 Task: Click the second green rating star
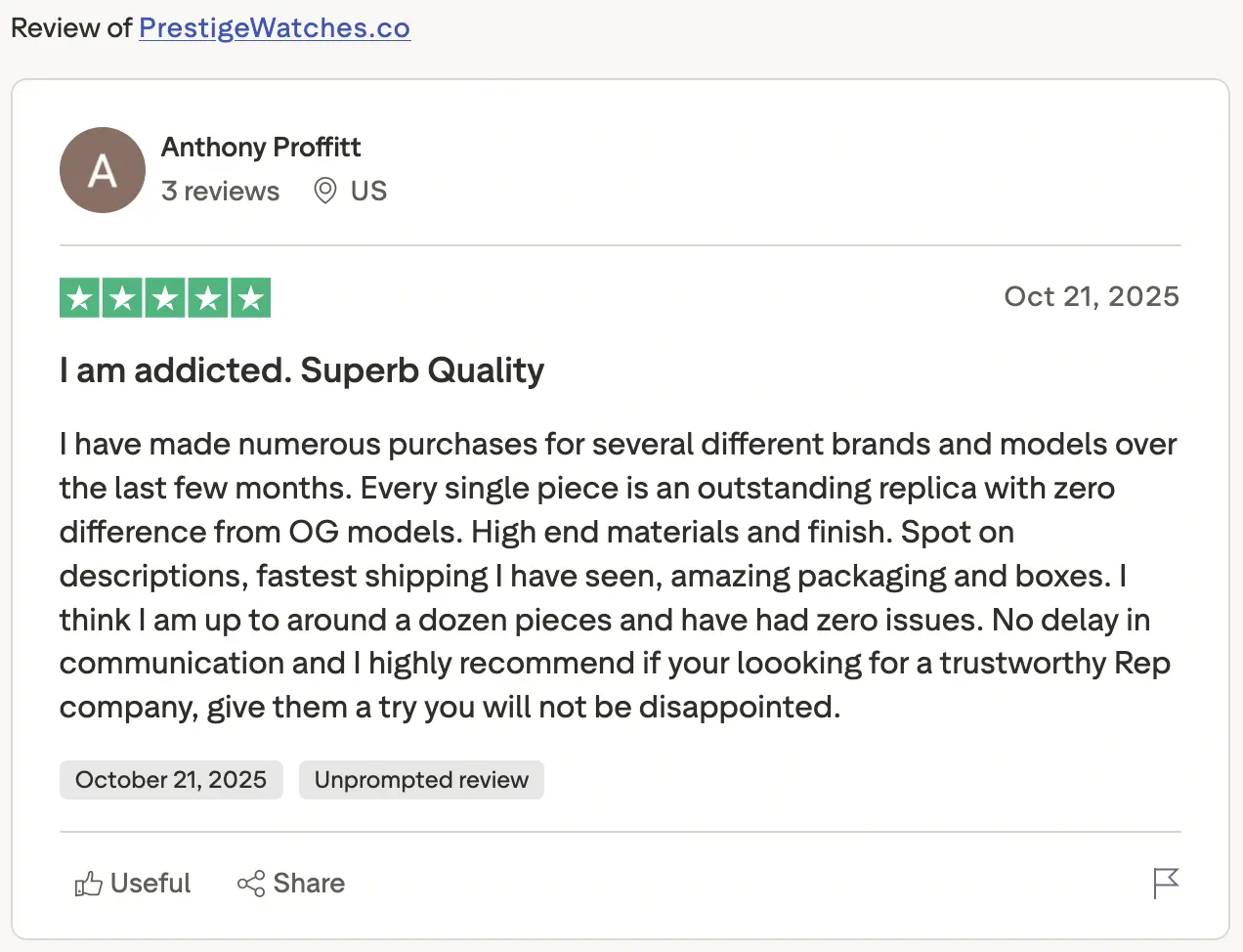point(123,298)
